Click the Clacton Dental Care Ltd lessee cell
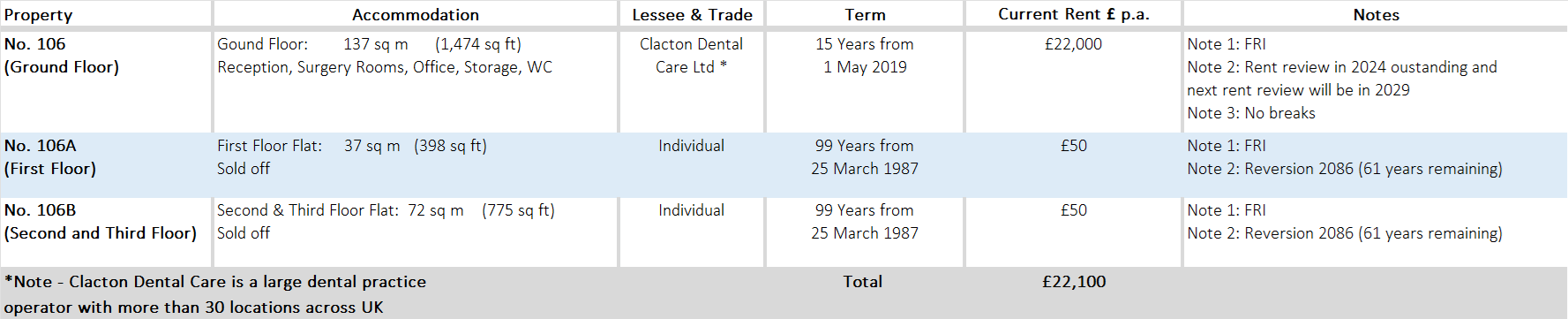 [691, 55]
